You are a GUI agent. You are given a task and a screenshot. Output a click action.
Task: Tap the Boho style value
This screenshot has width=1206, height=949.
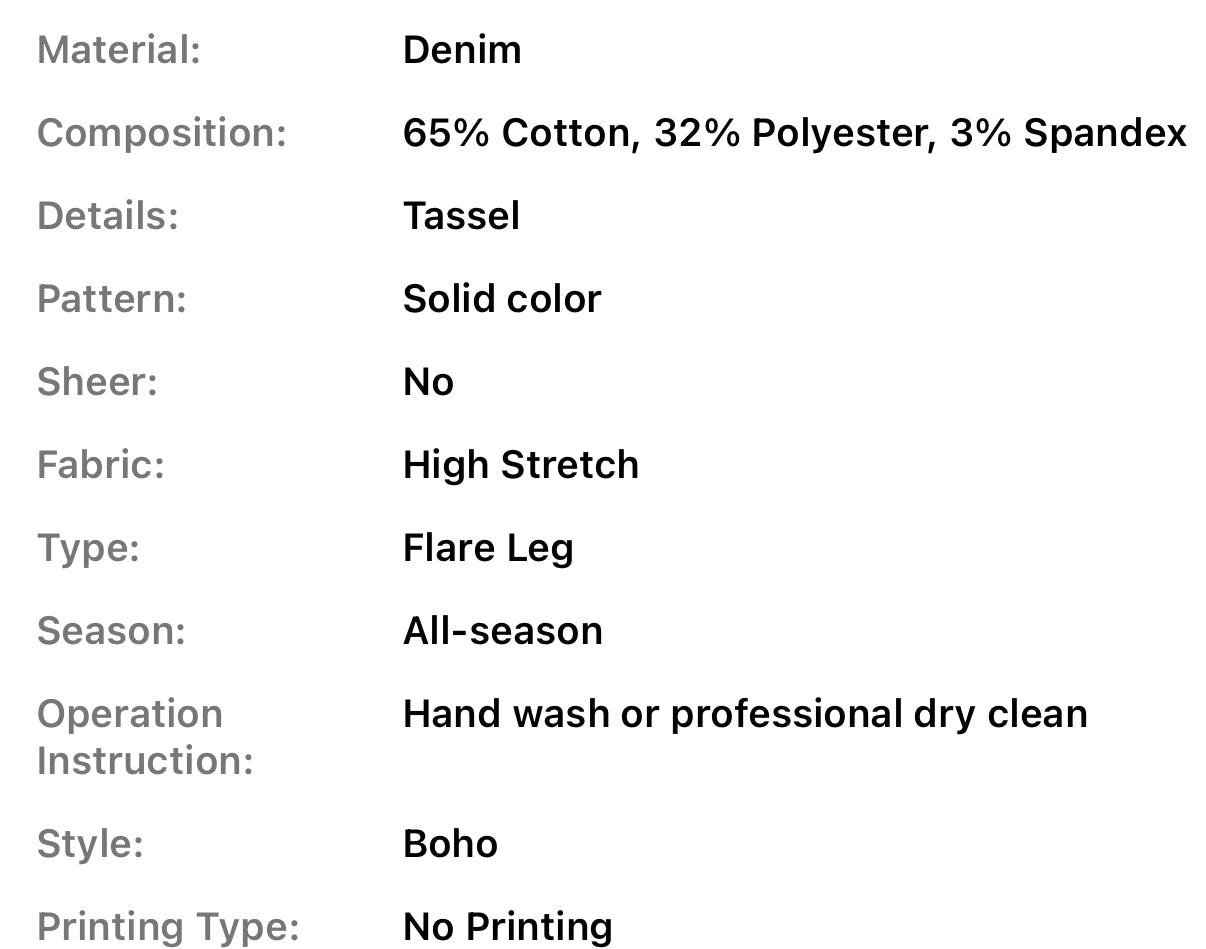pyautogui.click(x=450, y=844)
